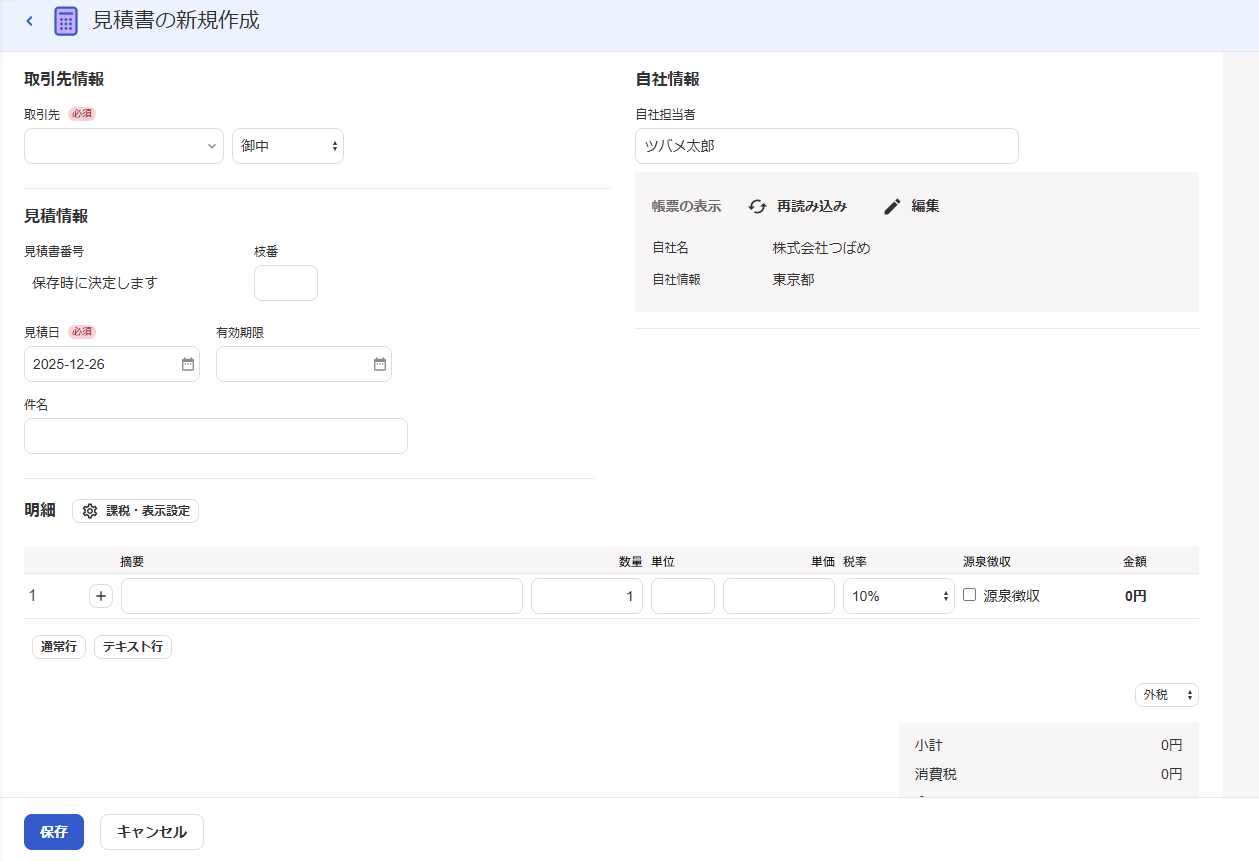The width and height of the screenshot is (1259, 861).
Task: Click the 東京都 company info text
Action: pos(793,280)
